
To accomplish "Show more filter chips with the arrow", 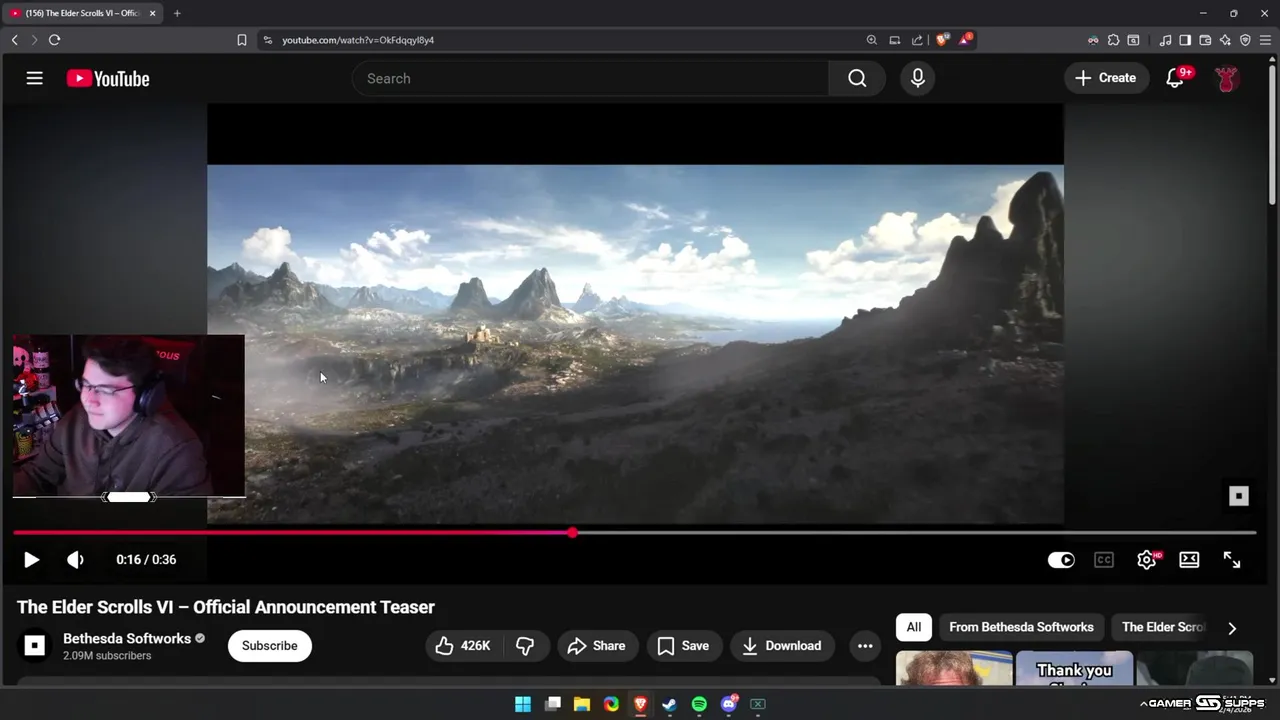I will (x=1232, y=628).
